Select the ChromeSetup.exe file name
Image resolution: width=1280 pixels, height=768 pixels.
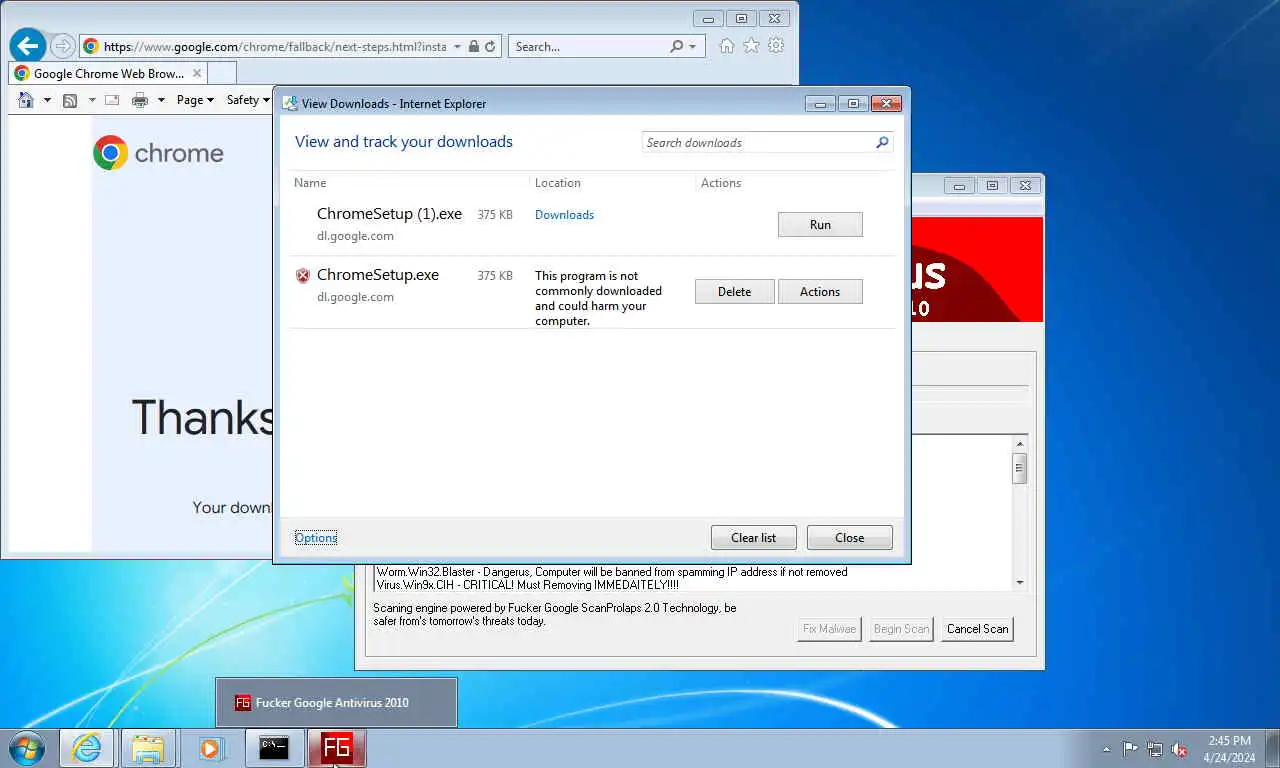pos(378,275)
